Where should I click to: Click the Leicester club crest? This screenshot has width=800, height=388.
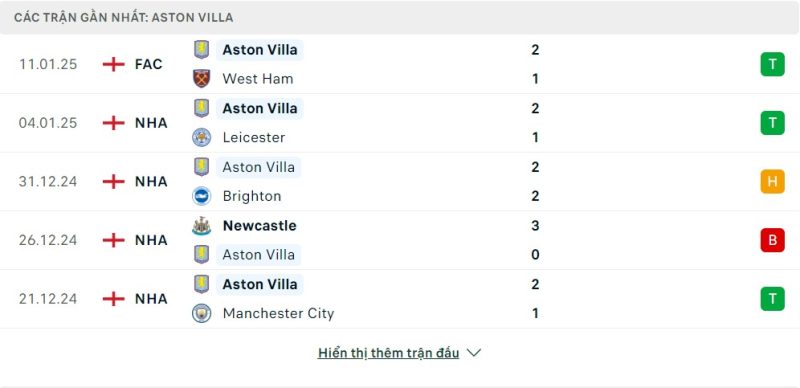(202, 137)
